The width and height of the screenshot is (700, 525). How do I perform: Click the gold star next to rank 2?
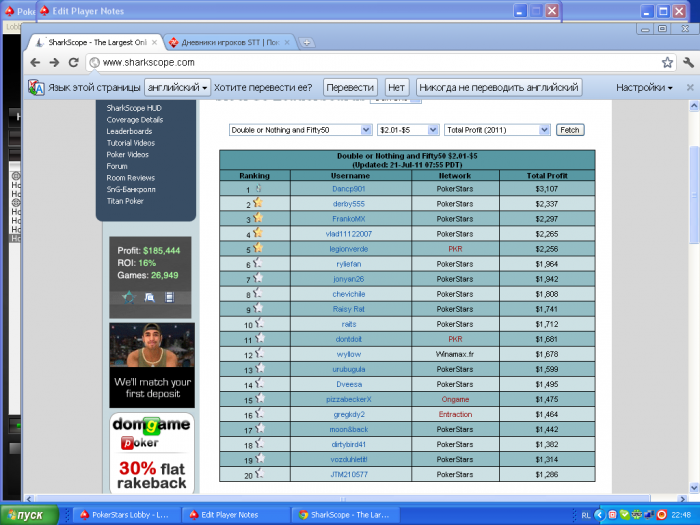[x=258, y=203]
